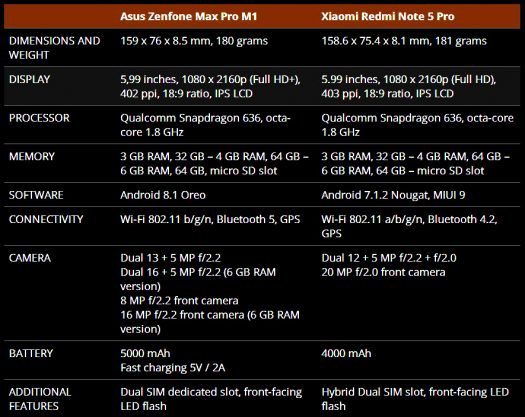Select the Fast charging 5V / 2A text
Image resolution: width=525 pixels, height=417 pixels.
click(x=173, y=368)
